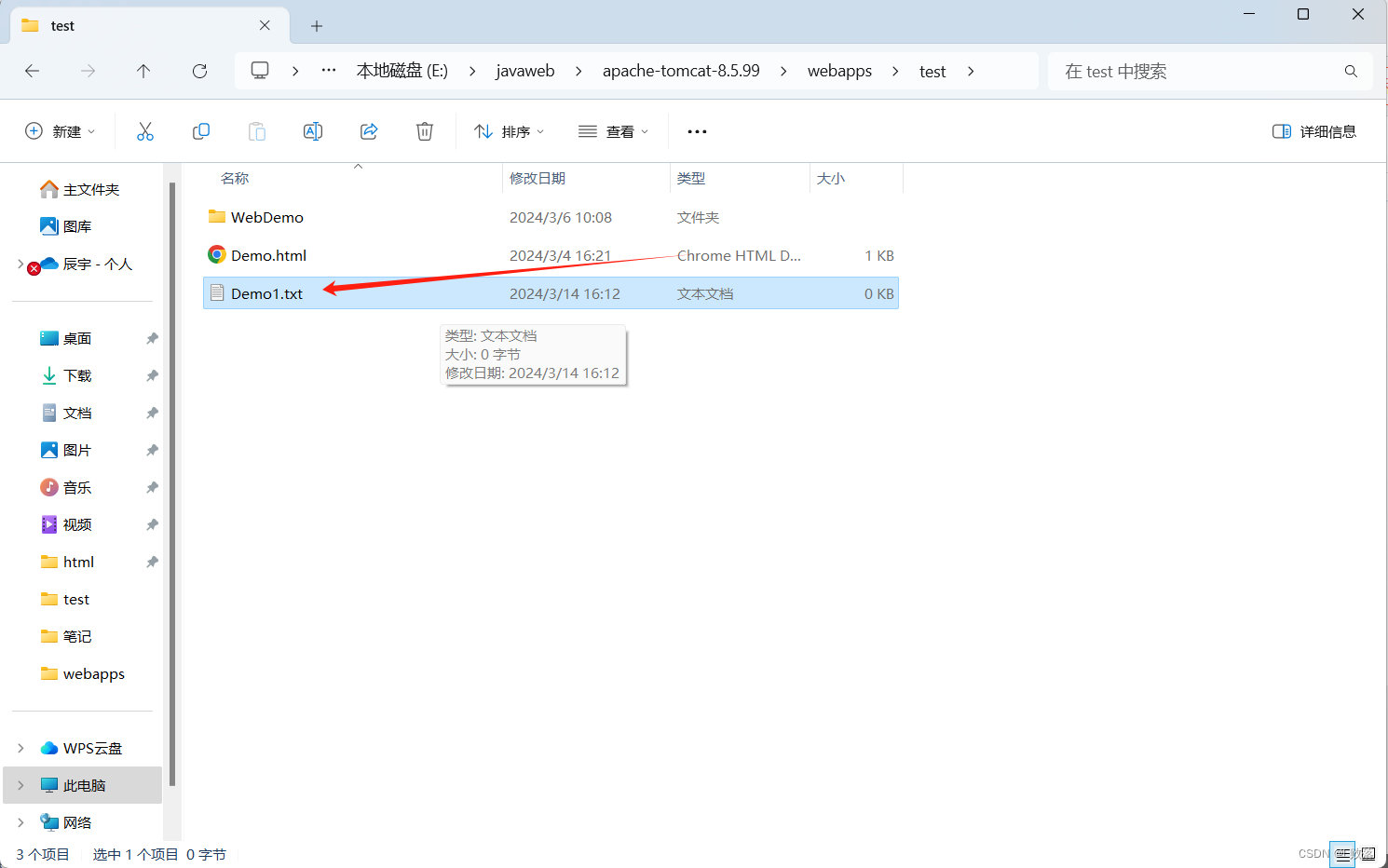Unpin 桌面 using its pin icon
Image resolution: width=1388 pixels, height=868 pixels.
click(152, 338)
